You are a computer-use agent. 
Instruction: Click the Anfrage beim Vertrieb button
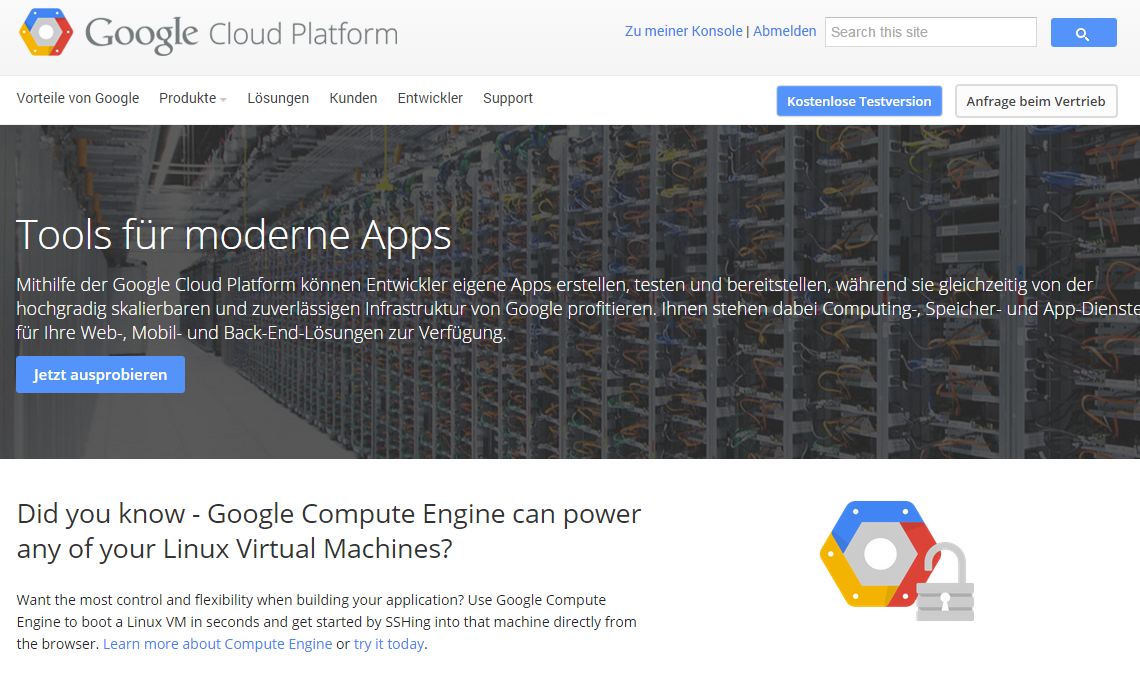[1035, 101]
